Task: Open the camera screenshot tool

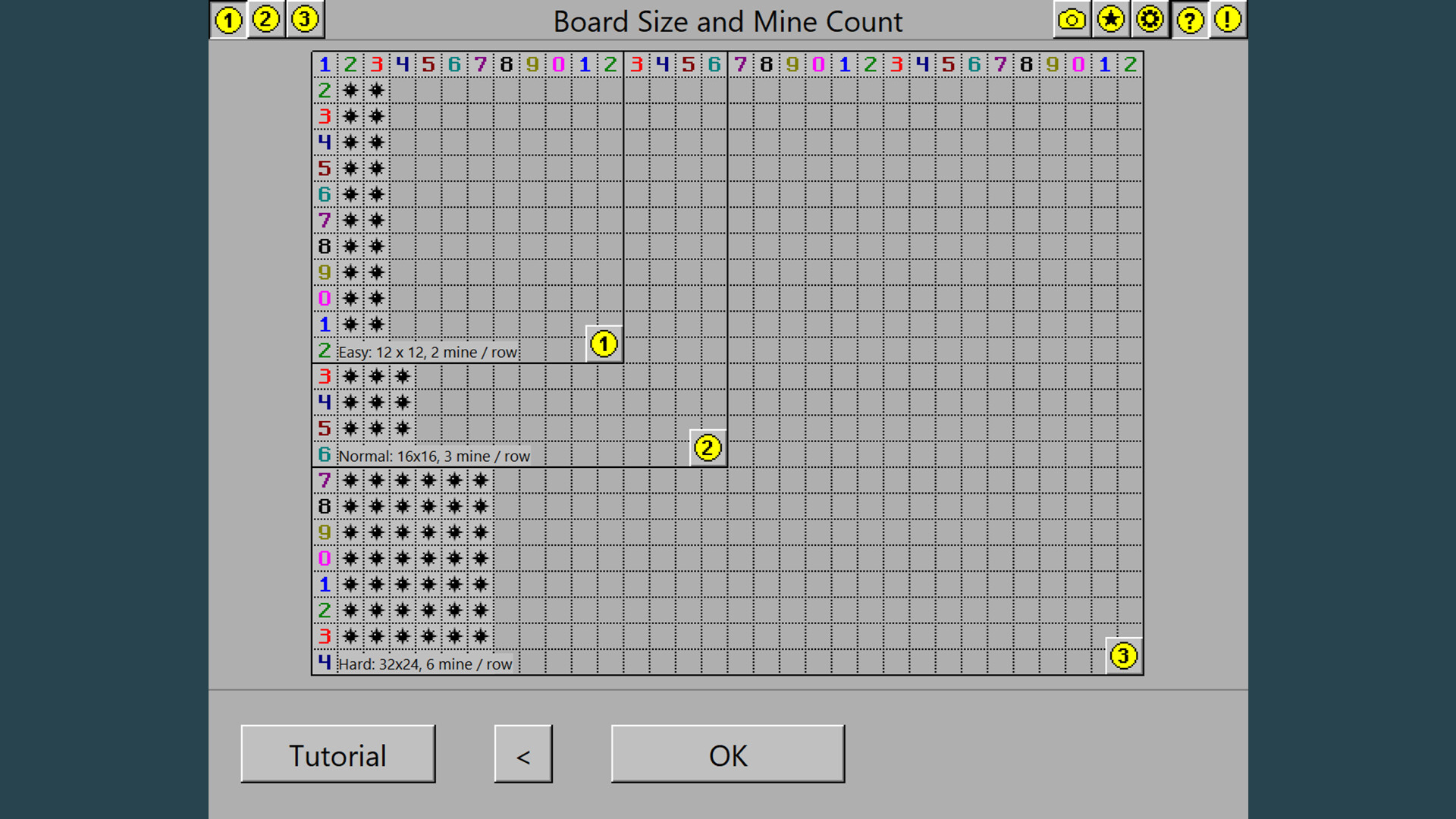Action: pos(1072,20)
